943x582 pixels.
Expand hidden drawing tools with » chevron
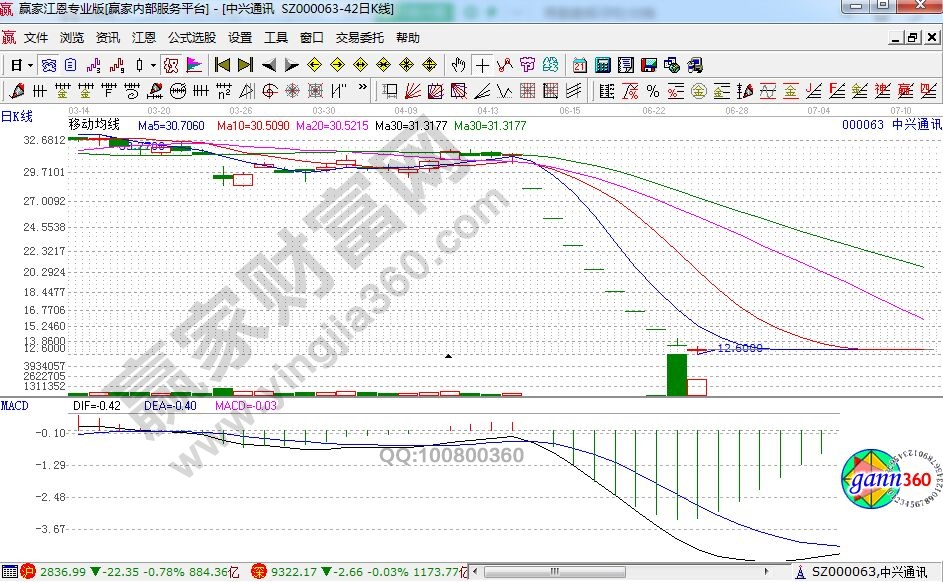(362, 91)
